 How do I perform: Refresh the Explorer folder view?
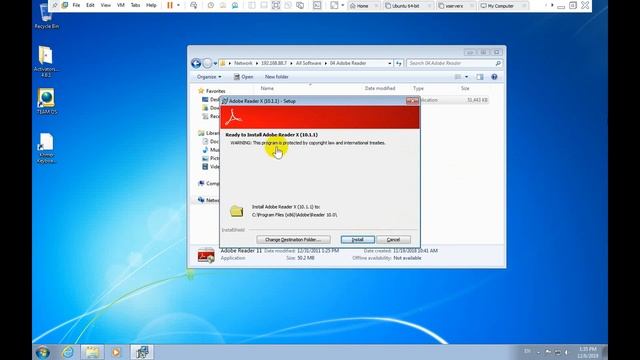[x=399, y=64]
